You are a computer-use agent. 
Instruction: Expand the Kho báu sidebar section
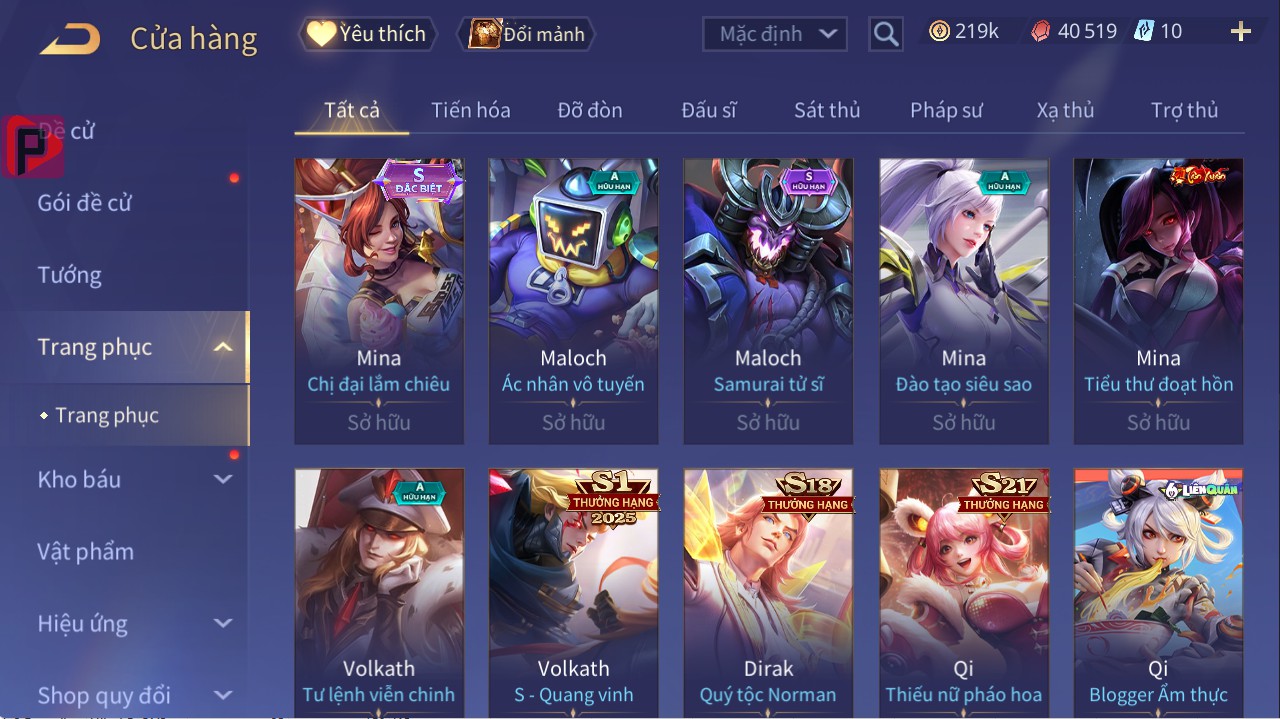tap(223, 480)
